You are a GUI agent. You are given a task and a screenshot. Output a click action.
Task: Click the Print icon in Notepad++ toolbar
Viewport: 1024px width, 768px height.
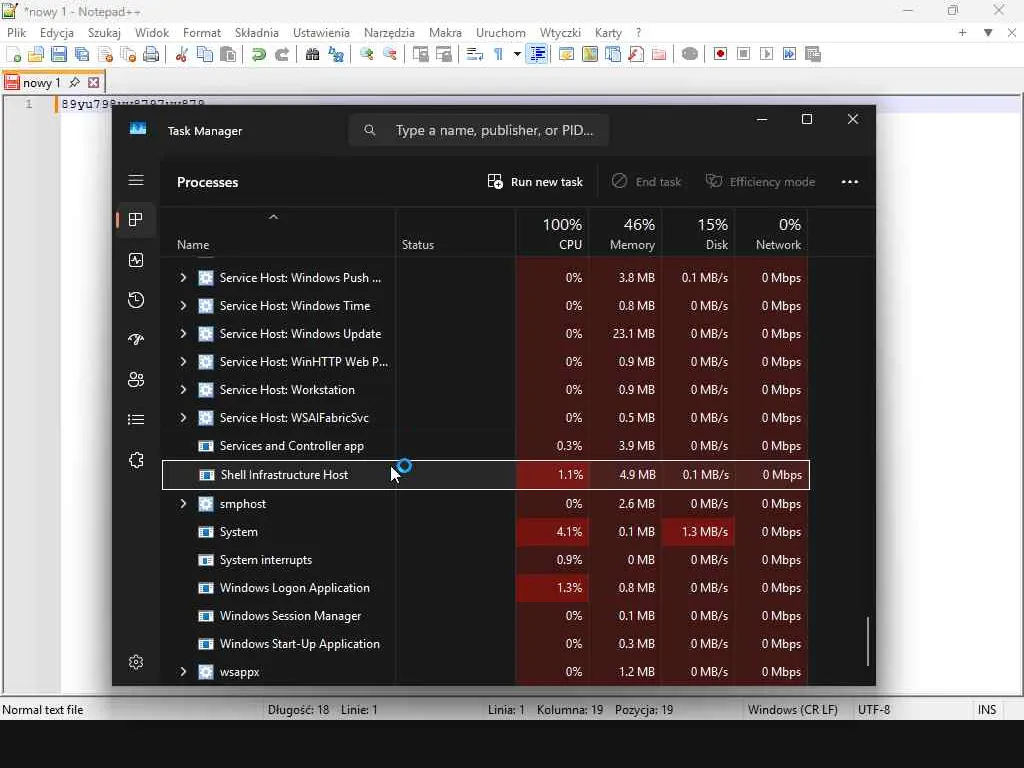[151, 54]
